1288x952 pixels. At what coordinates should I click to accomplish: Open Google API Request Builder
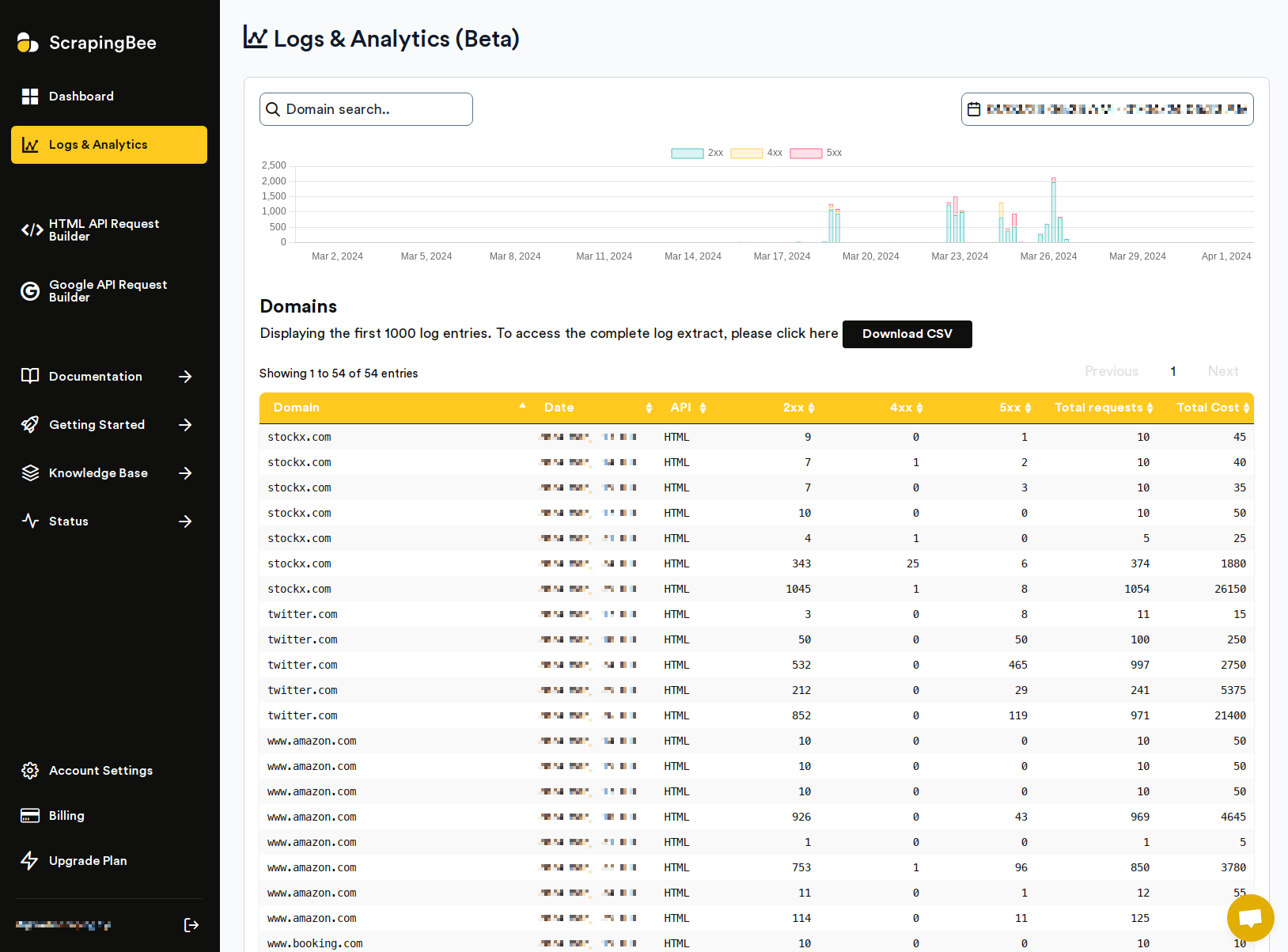109,291
